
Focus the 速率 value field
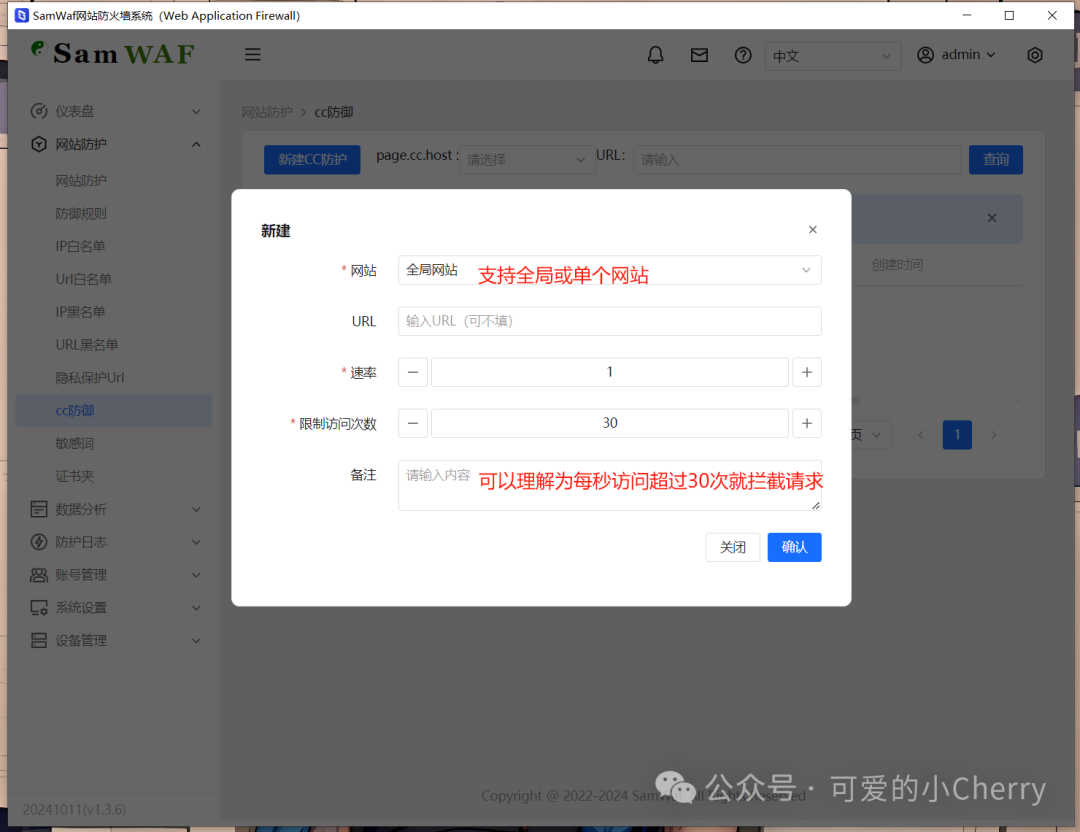tap(610, 372)
